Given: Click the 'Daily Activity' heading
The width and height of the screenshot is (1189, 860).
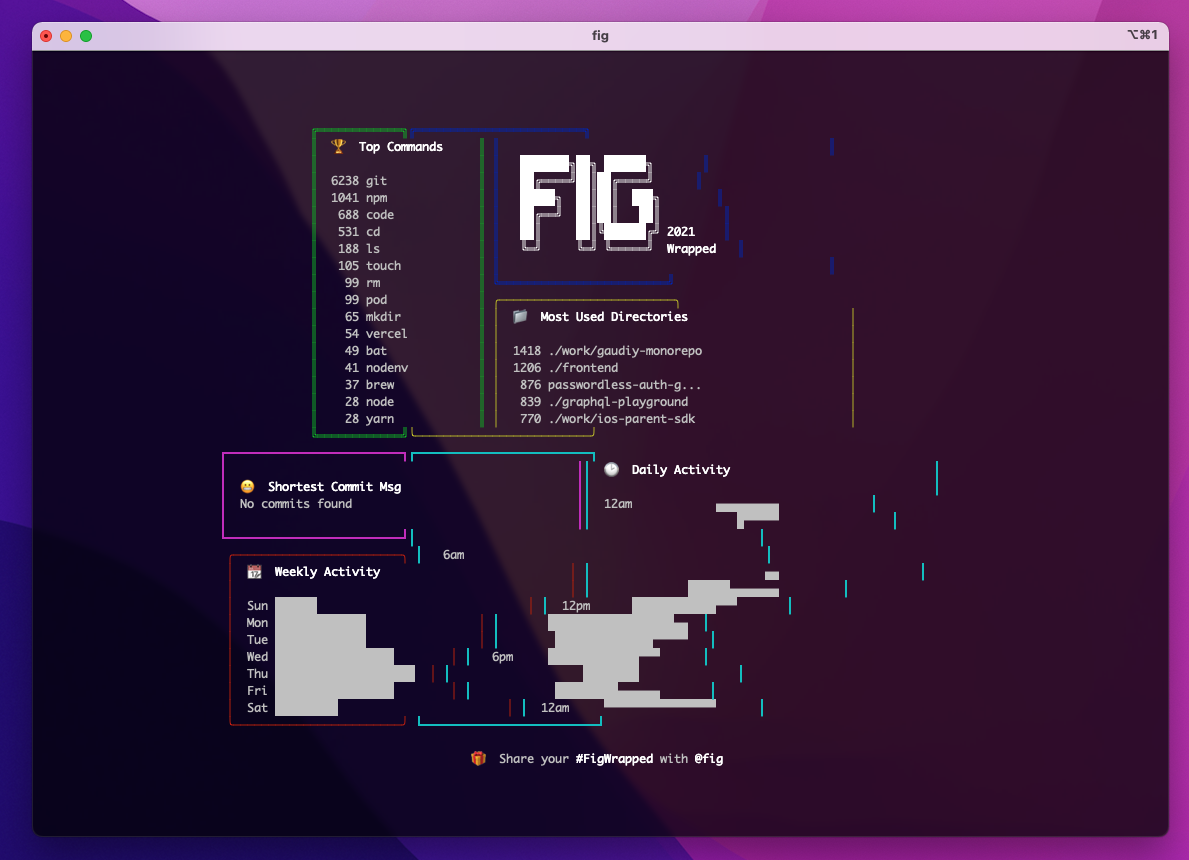Looking at the screenshot, I should 680,469.
